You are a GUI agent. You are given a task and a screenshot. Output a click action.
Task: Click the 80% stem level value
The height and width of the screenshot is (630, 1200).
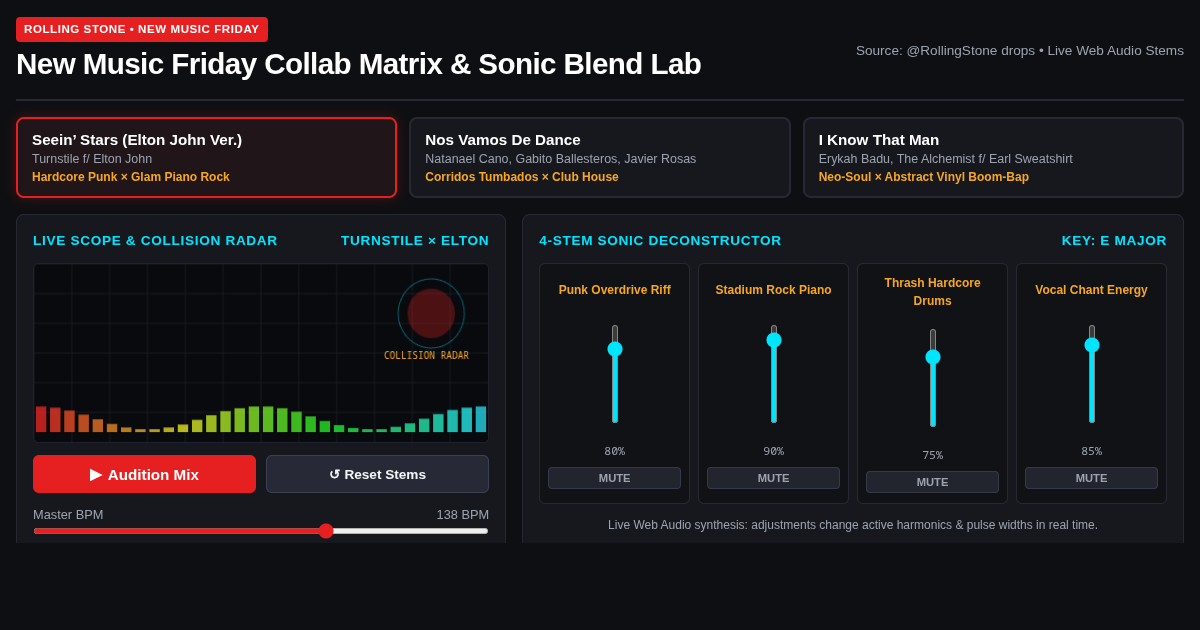(x=615, y=451)
